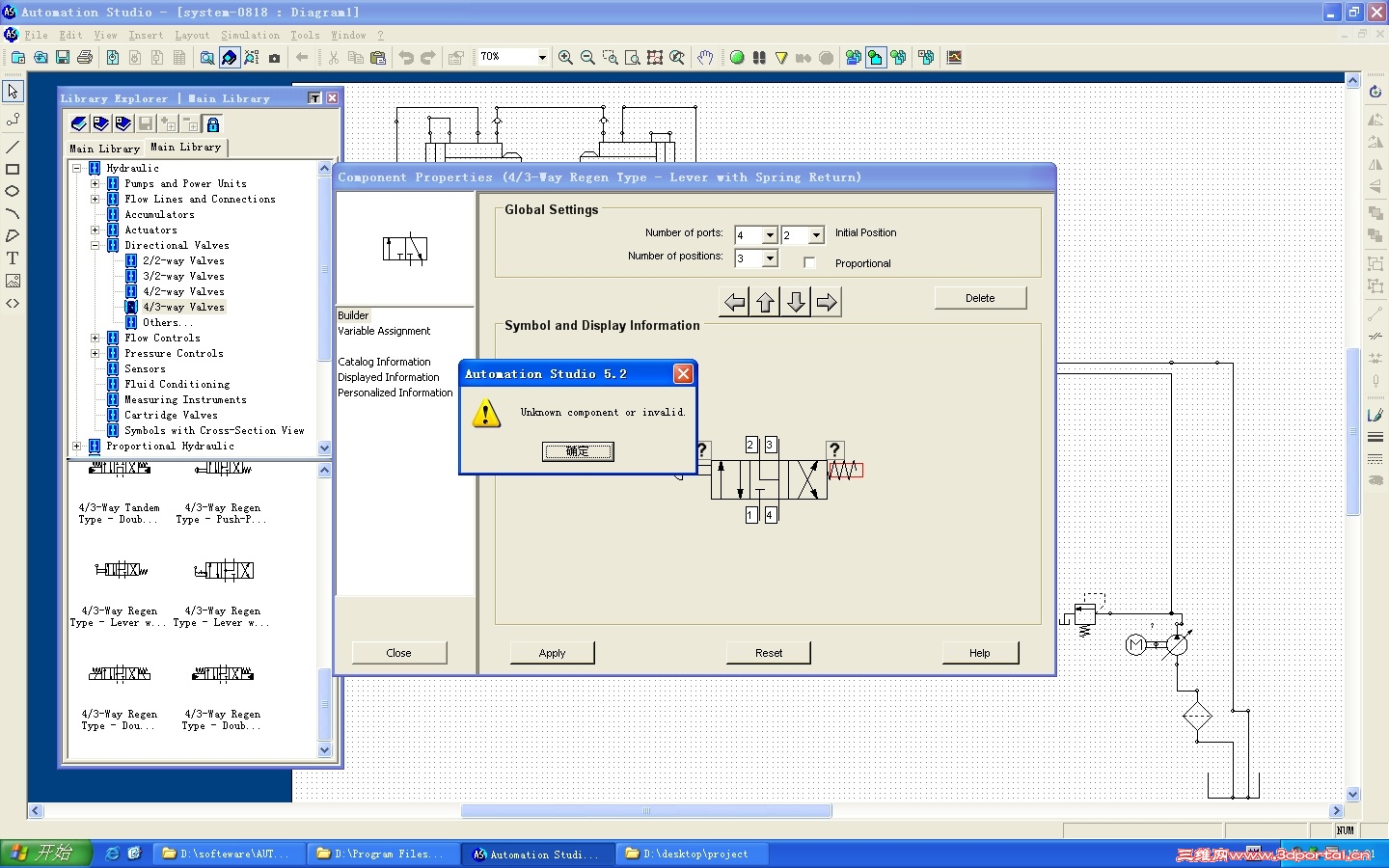The width and height of the screenshot is (1389, 868).
Task: Click the left arrow in Component Properties
Action: click(x=735, y=303)
